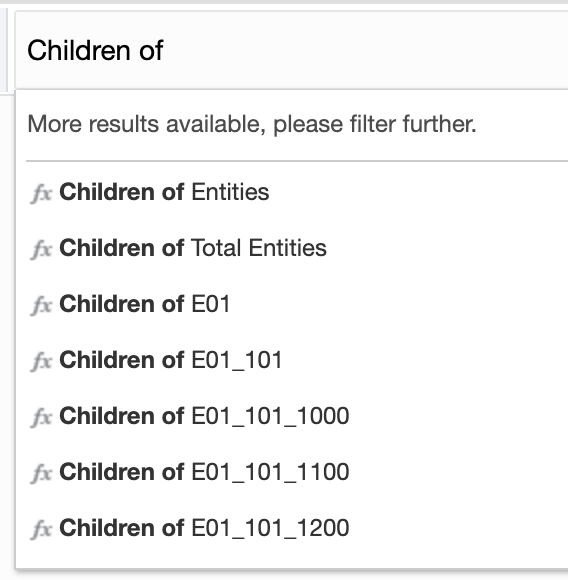Click the fx function icon next to Children of E01
568x580 pixels.
pos(41,305)
